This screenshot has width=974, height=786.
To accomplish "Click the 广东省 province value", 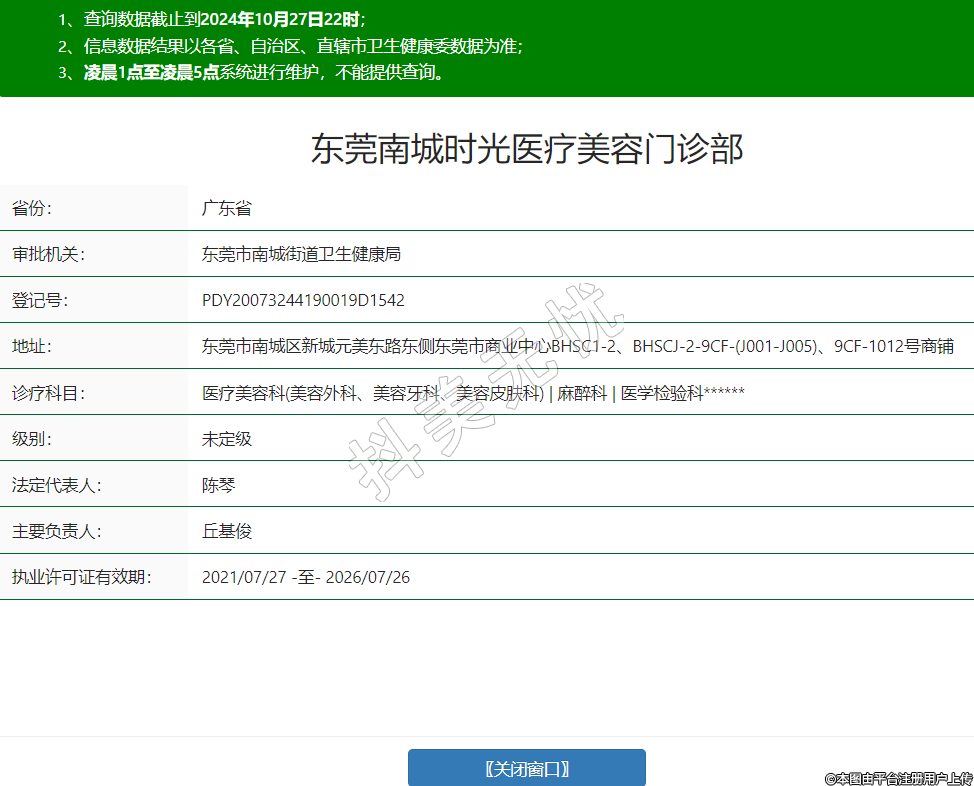I will 226,208.
